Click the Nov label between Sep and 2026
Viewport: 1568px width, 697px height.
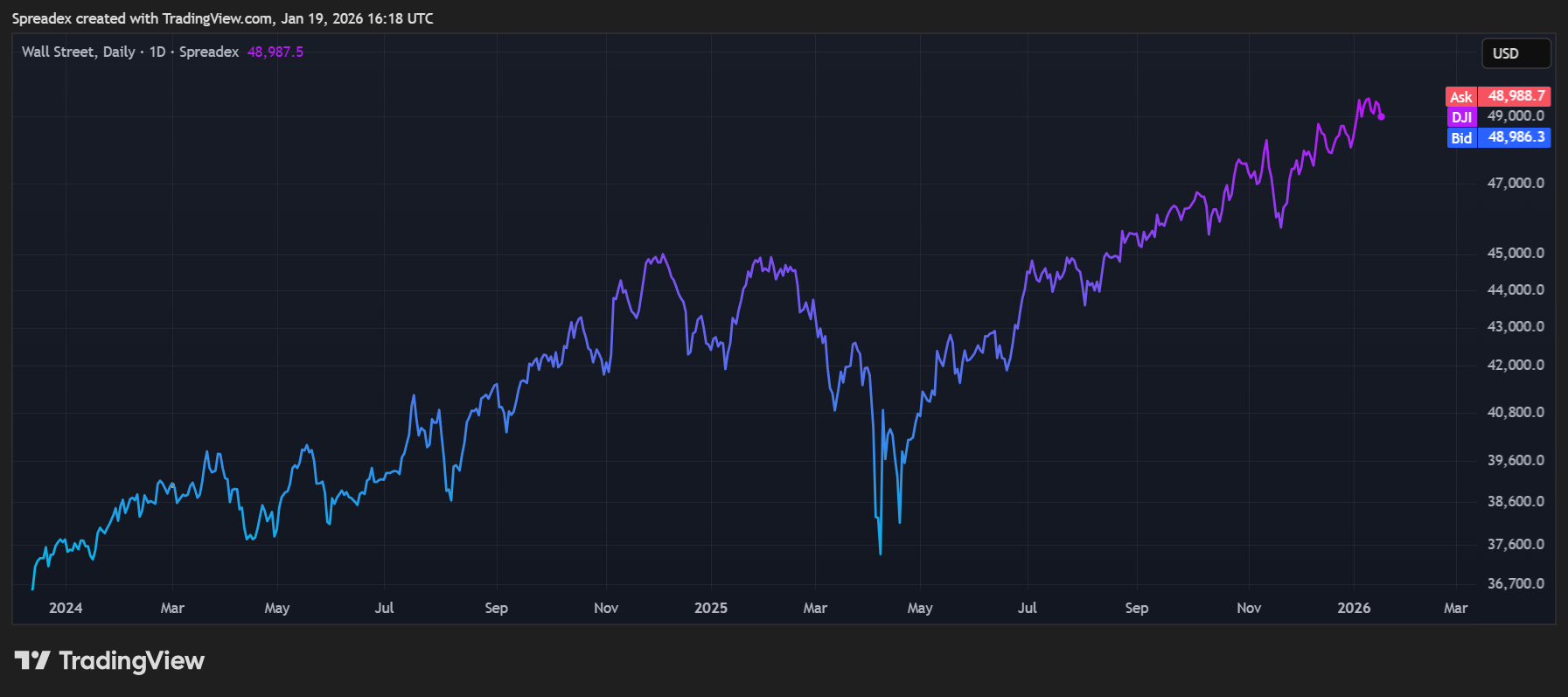coord(1249,608)
